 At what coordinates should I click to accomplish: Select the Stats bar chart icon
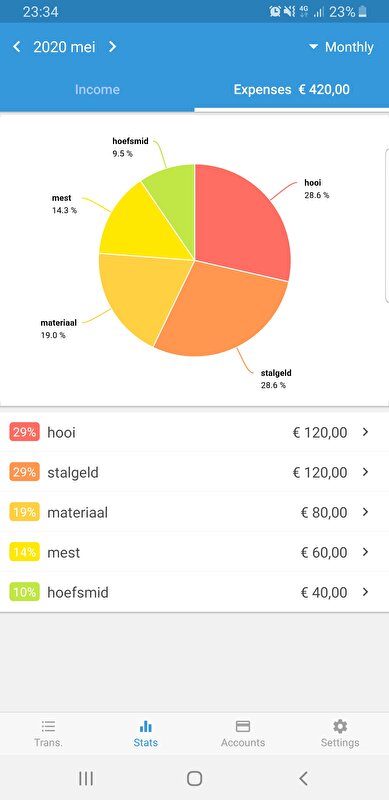tap(145, 726)
